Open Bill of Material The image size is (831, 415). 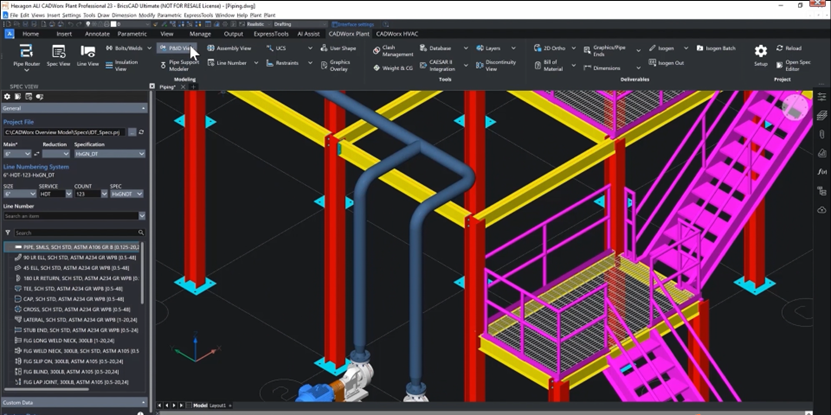pyautogui.click(x=549, y=65)
